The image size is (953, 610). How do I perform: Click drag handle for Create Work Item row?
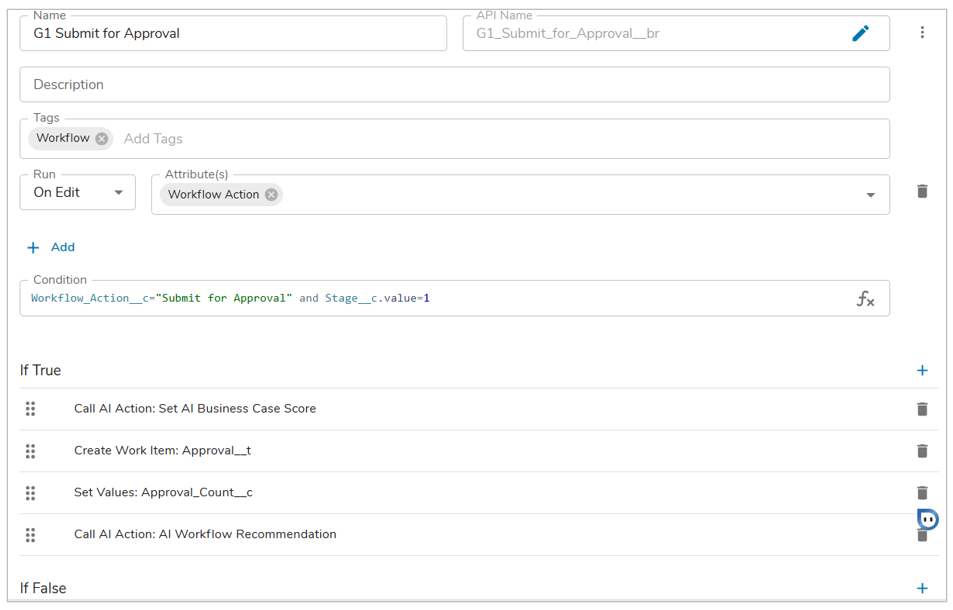pyautogui.click(x=31, y=451)
